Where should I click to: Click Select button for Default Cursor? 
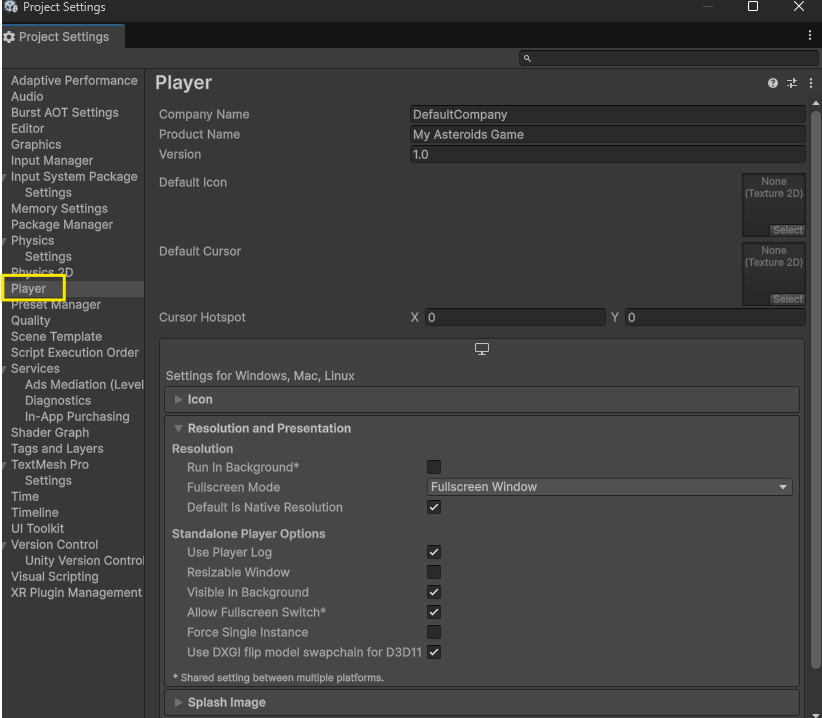(787, 299)
